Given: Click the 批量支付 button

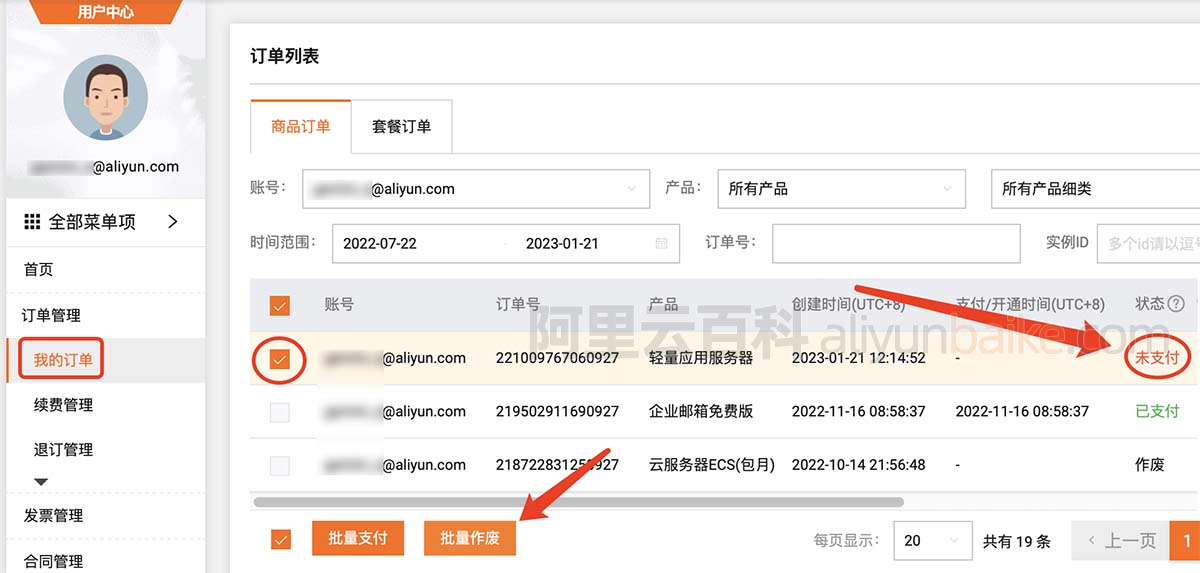Looking at the screenshot, I should click(x=358, y=538).
